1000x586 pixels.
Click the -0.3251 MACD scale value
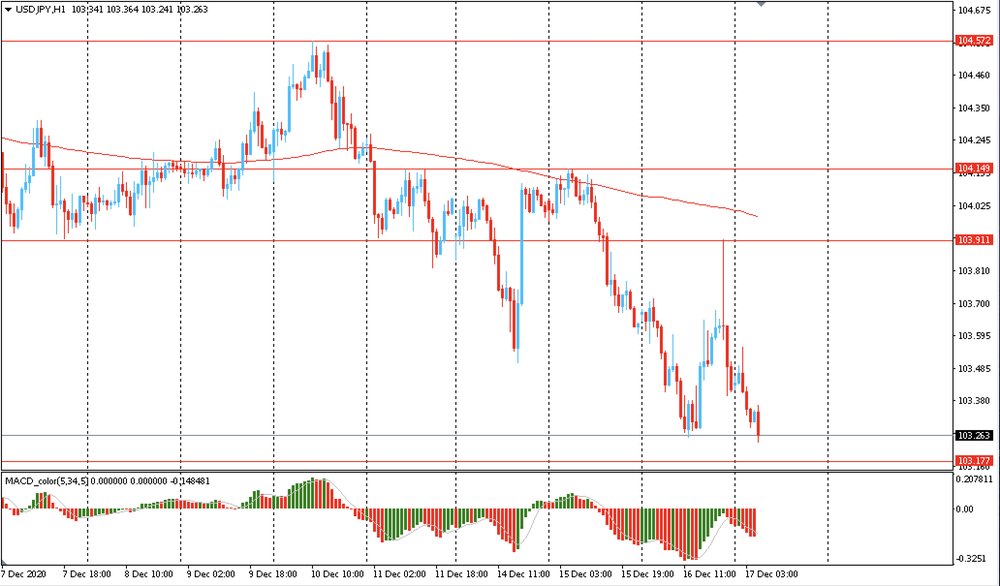tap(973, 559)
